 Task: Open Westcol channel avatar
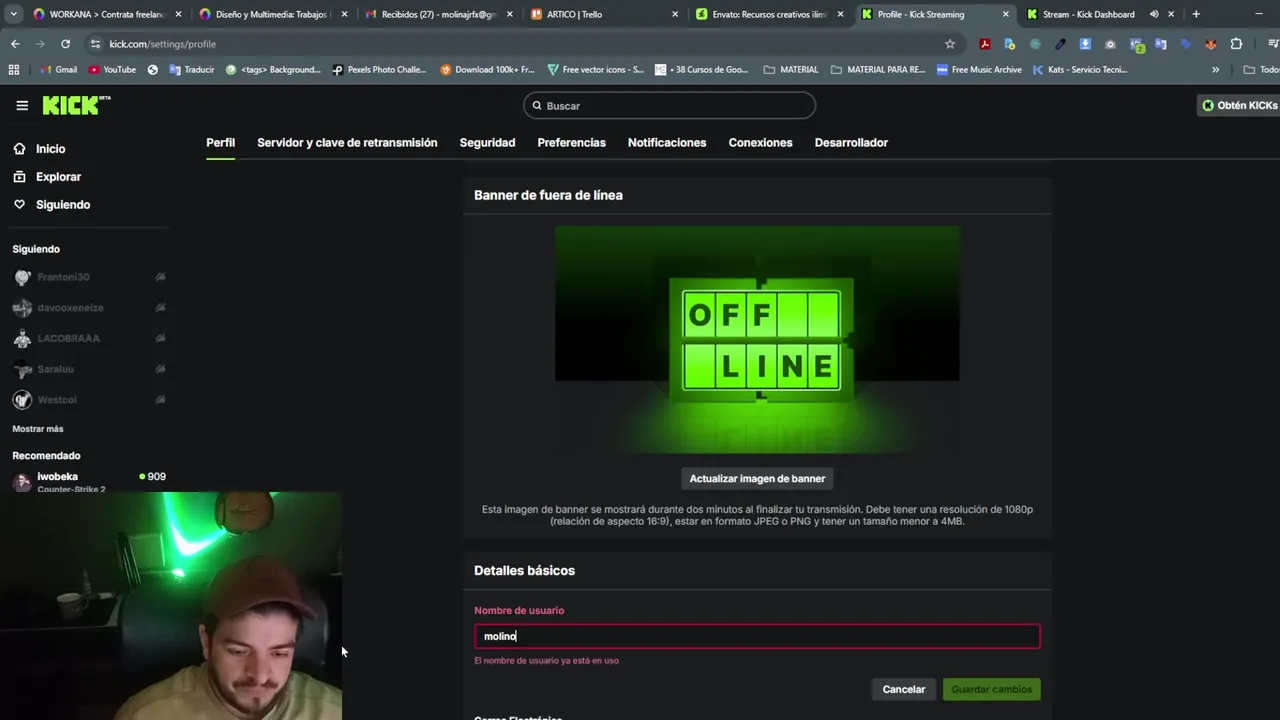[x=22, y=400]
